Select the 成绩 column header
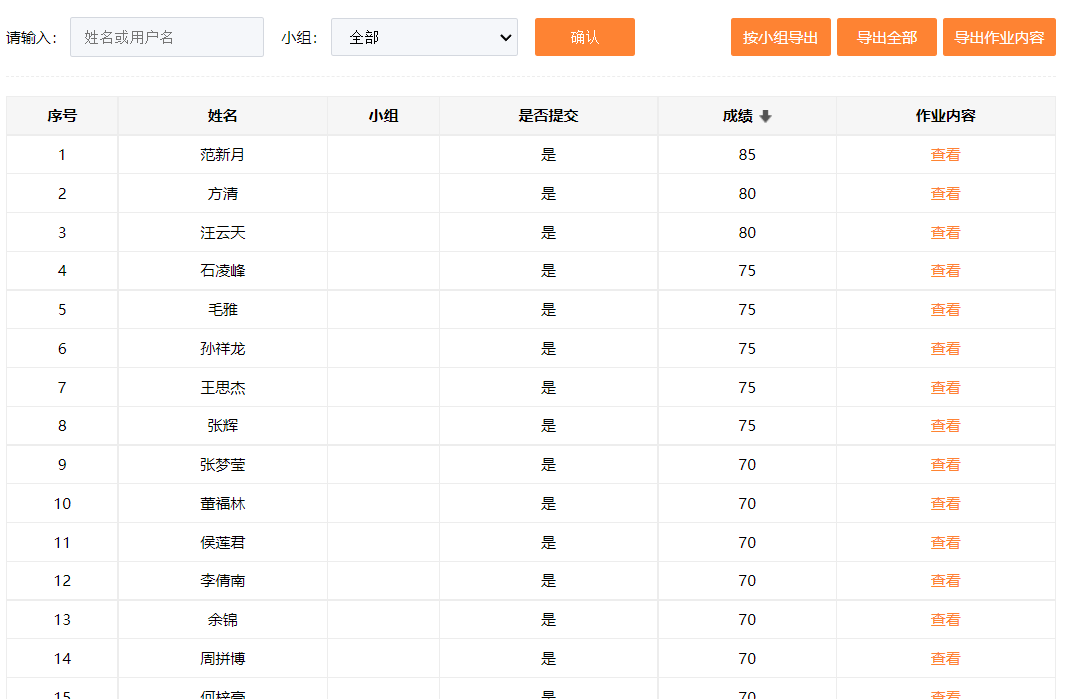This screenshot has height=699, width=1067. click(737, 116)
